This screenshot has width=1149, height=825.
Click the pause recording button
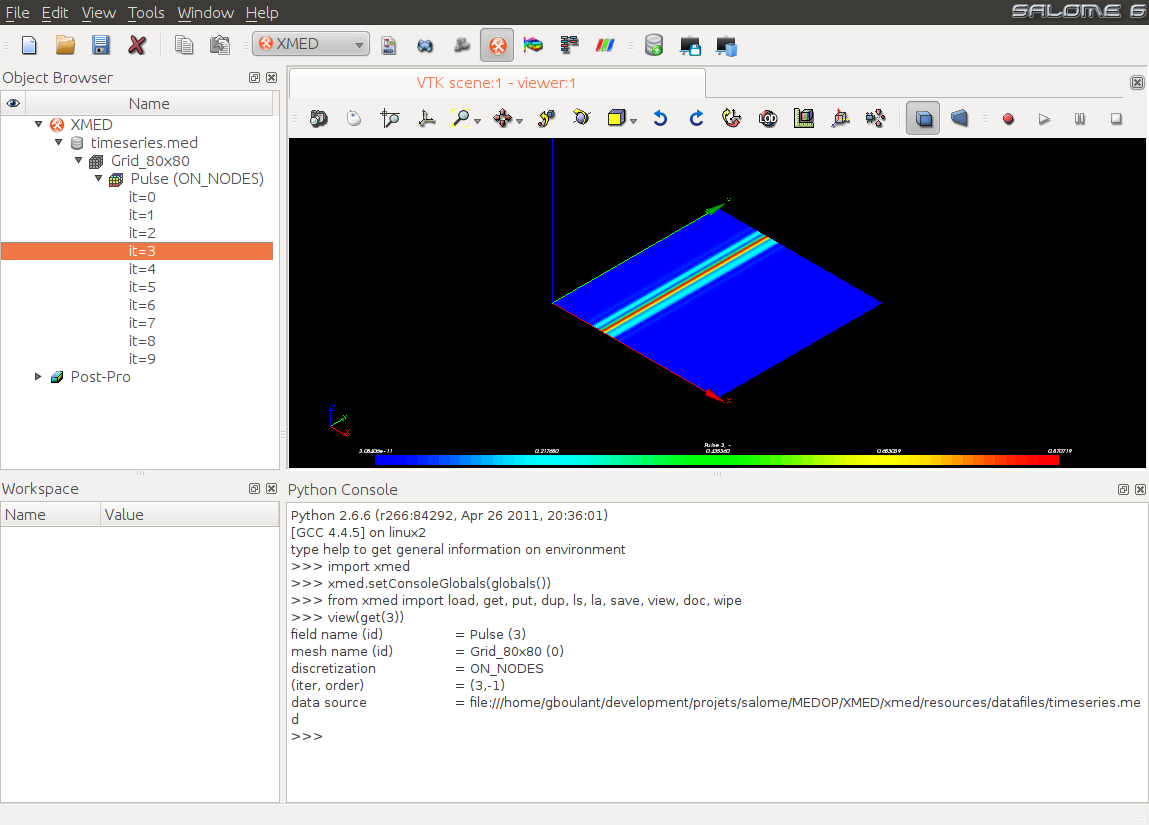(1080, 119)
